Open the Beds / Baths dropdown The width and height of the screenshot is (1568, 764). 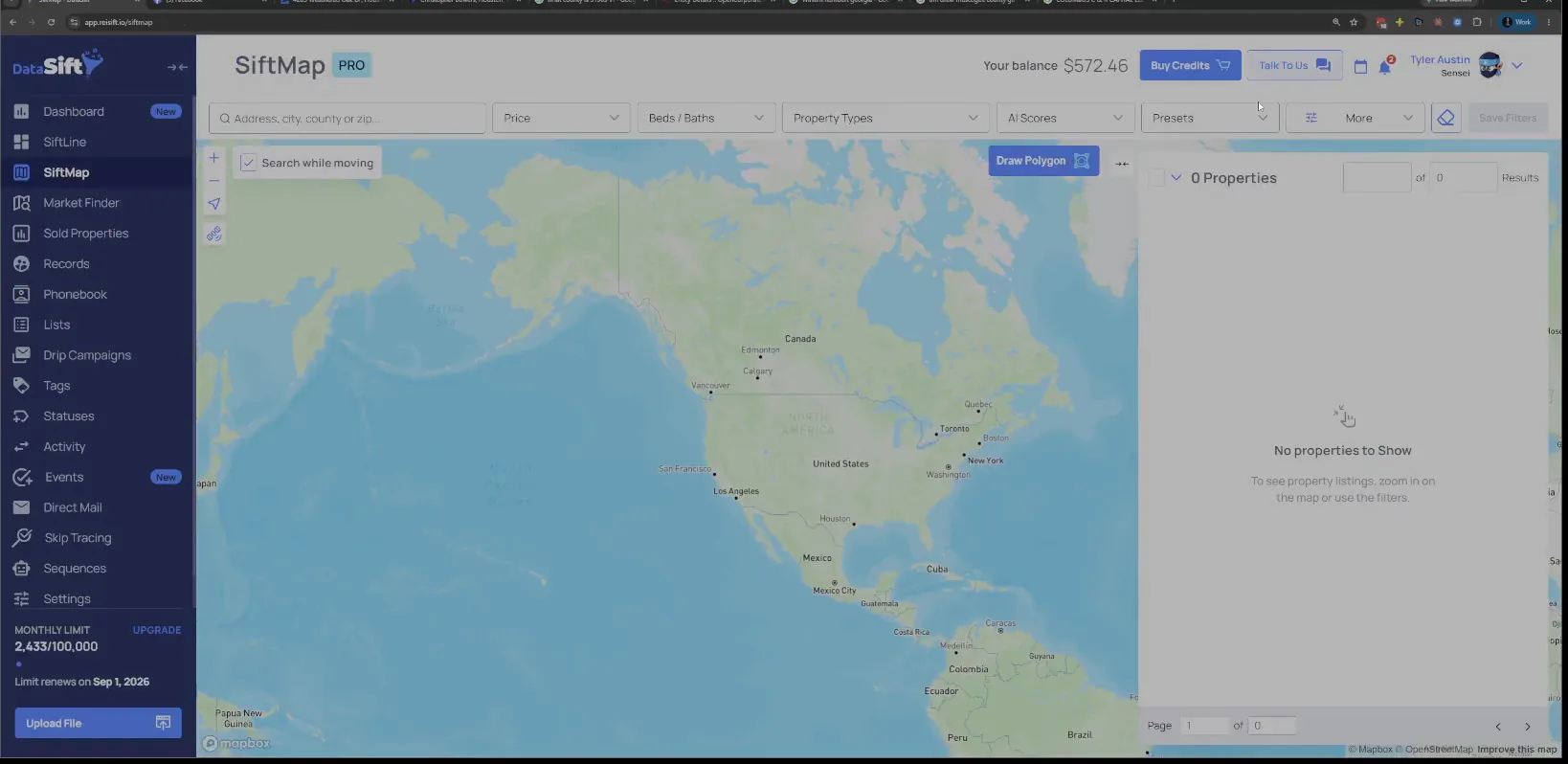click(706, 118)
